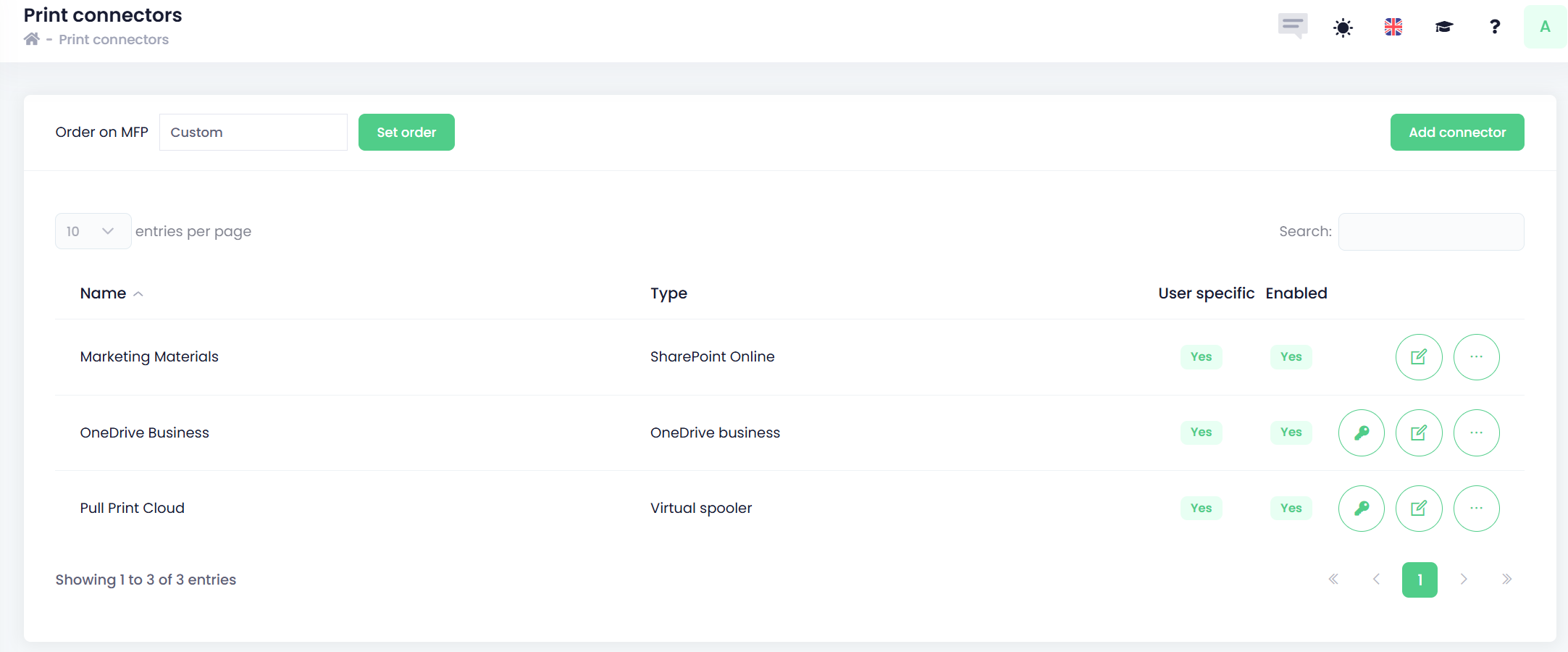Edit the OneDrive Business connector
Viewport: 1568px width, 652px height.
1418,433
